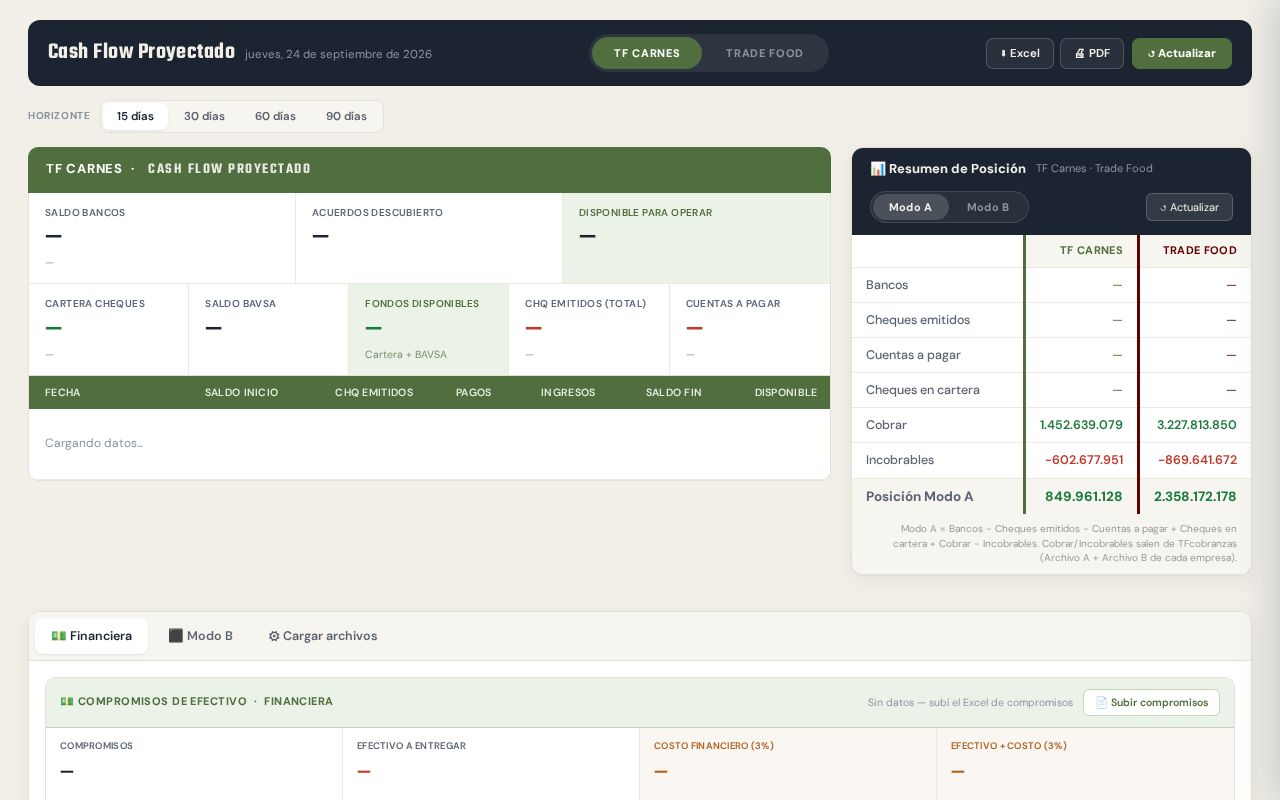The image size is (1280, 800).
Task: Click the INGRESOS column header
Action: [568, 392]
